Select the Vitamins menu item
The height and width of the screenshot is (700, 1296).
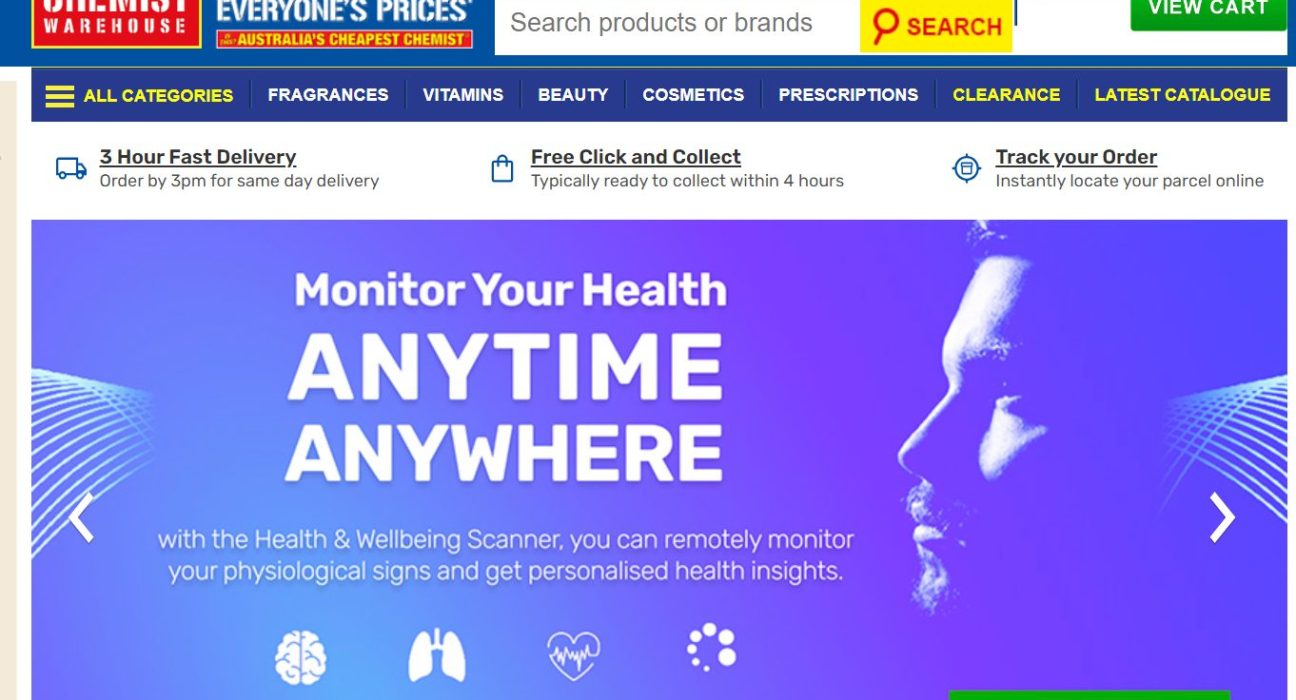pyautogui.click(x=463, y=95)
